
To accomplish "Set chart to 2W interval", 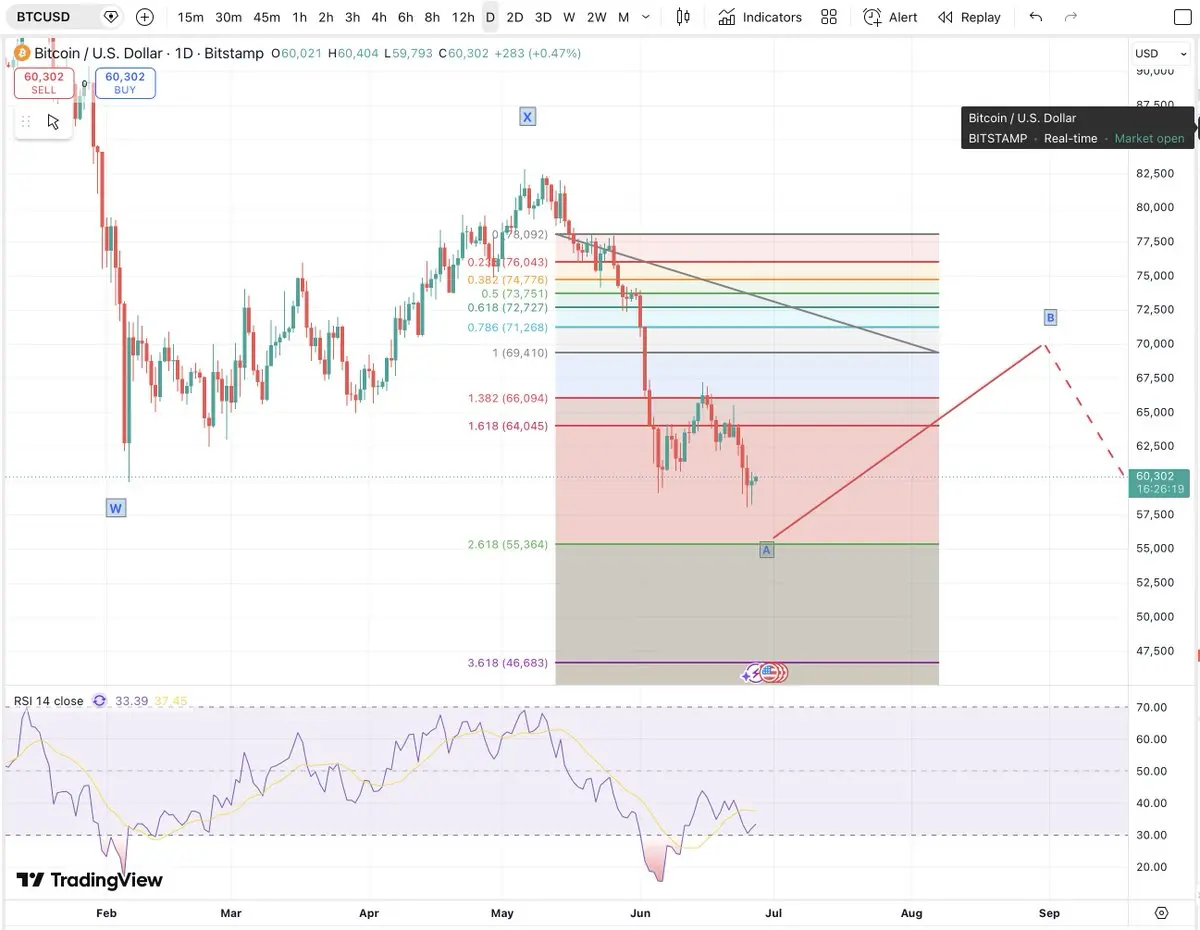I will [596, 17].
